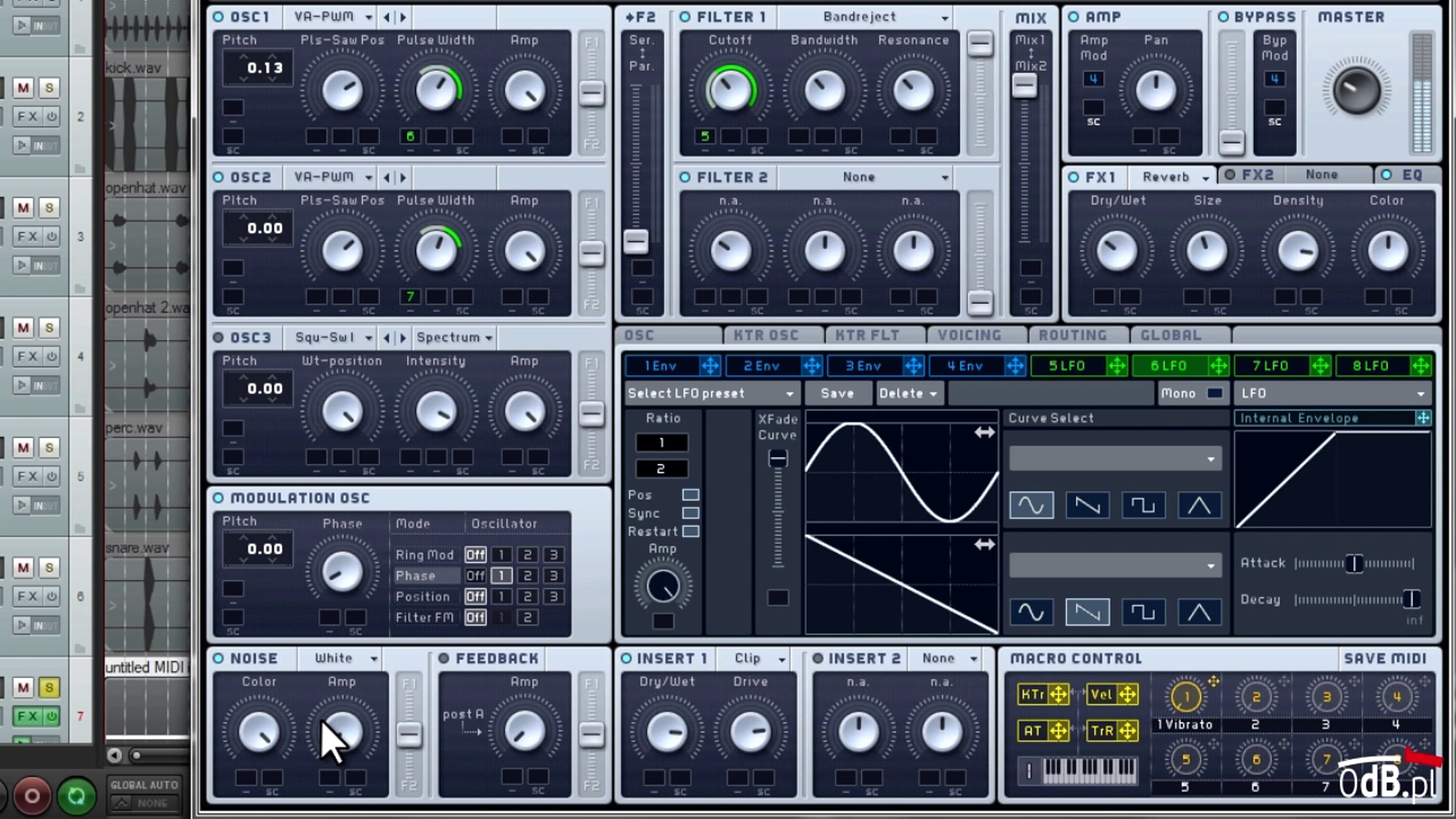Toggle FX1 on/off indicator
1456x819 pixels.
pos(1073,177)
